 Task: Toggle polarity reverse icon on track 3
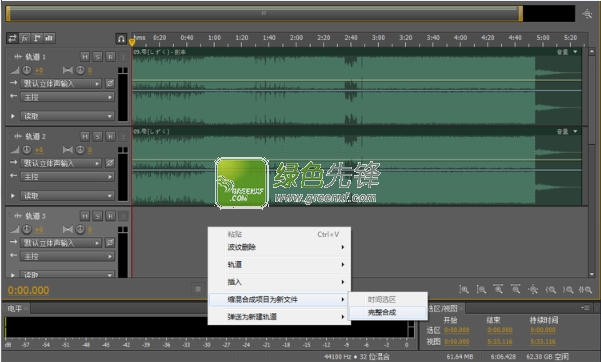[110, 243]
